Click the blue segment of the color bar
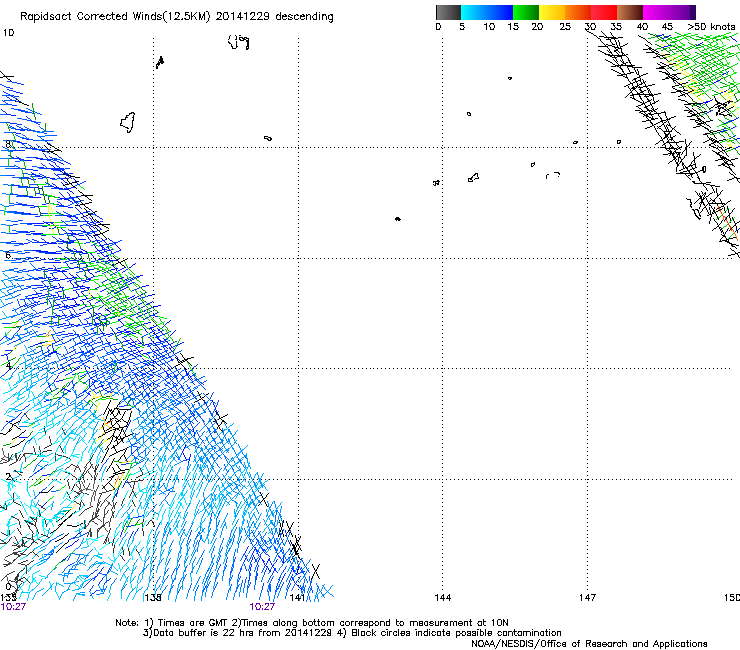 (x=487, y=12)
